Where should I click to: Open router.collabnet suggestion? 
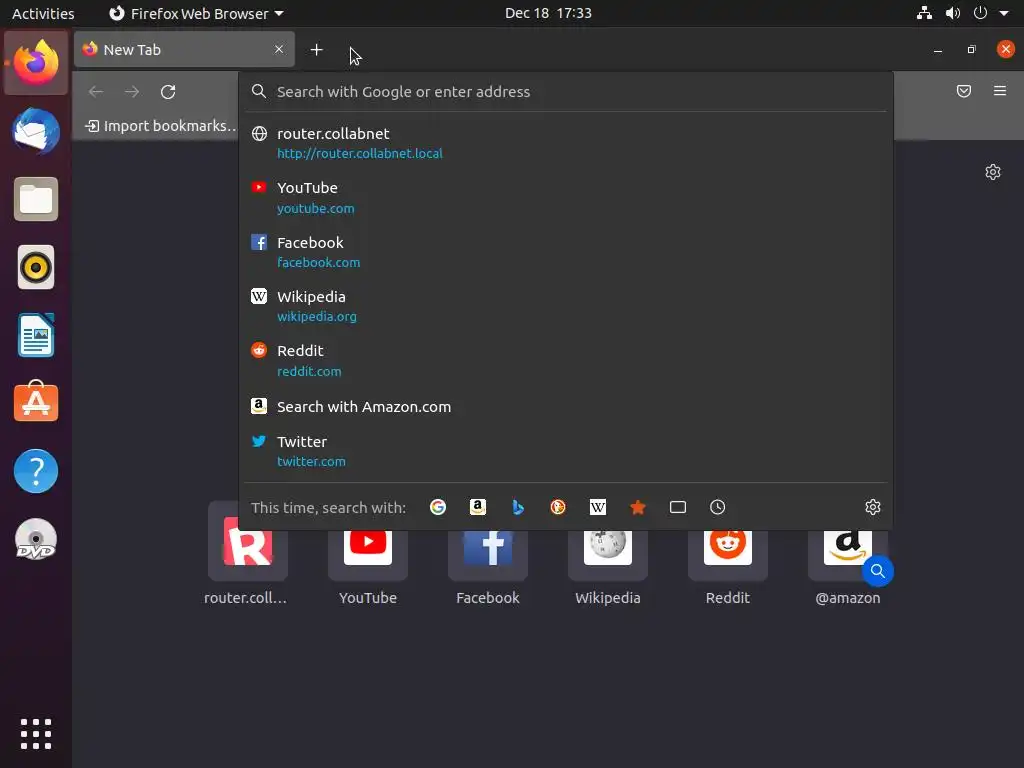click(x=566, y=143)
